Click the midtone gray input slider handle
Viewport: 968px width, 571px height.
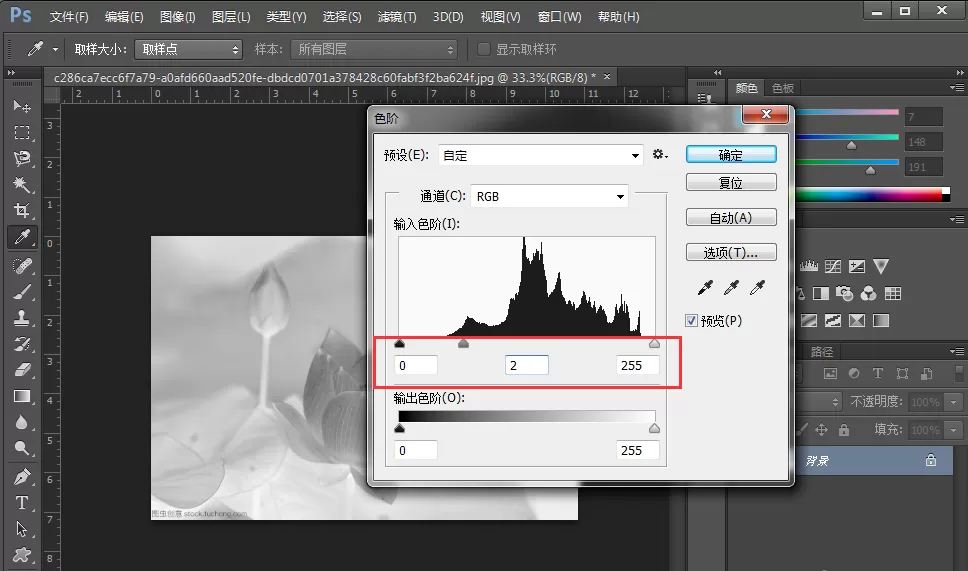click(464, 343)
